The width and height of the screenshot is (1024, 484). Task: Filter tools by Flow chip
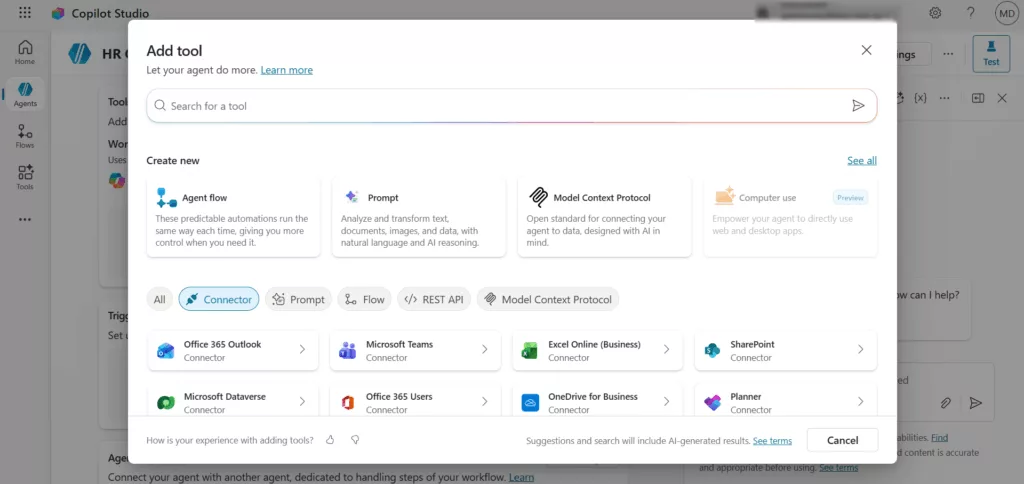pos(364,299)
